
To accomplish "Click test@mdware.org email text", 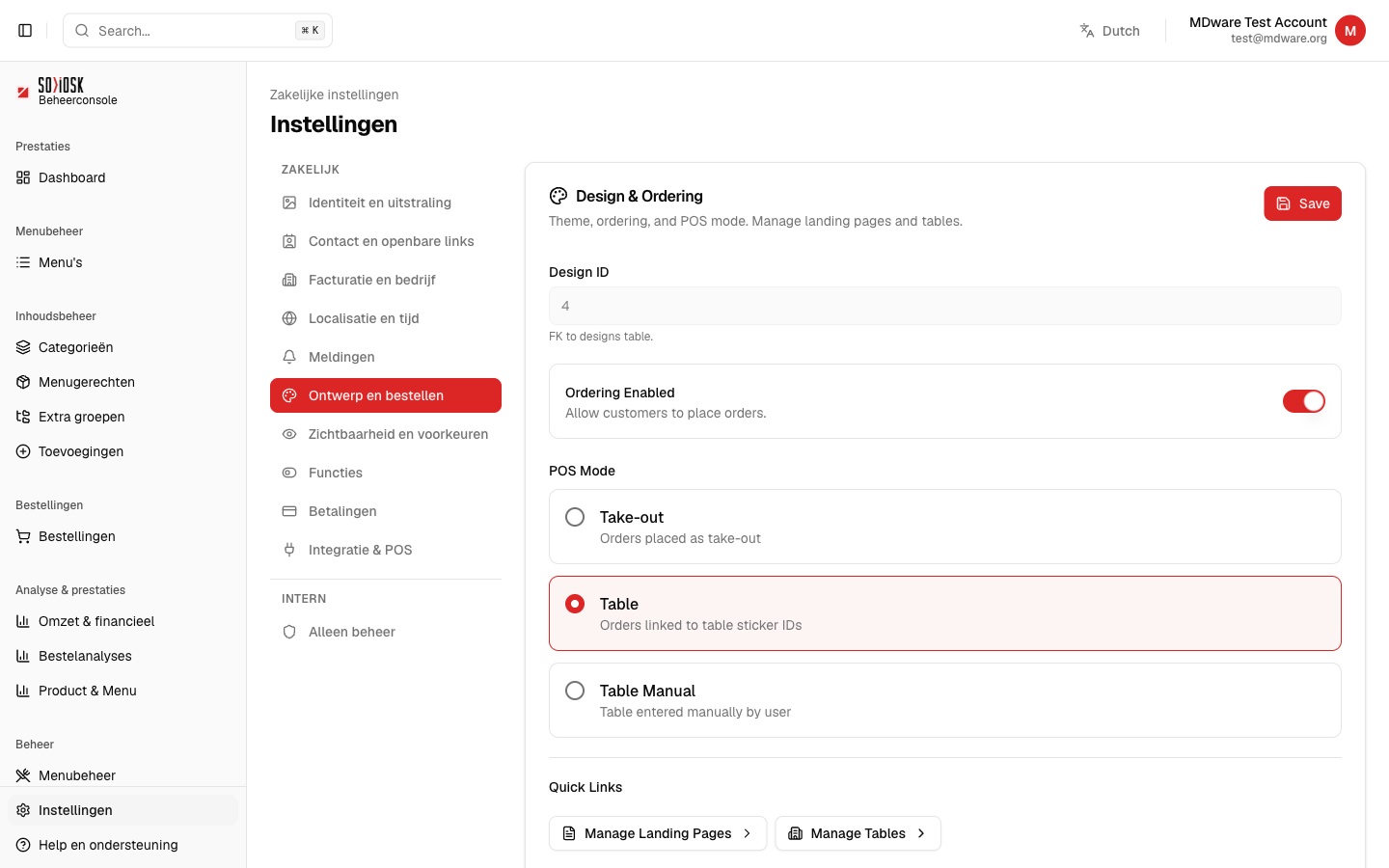I will click(x=1279, y=39).
